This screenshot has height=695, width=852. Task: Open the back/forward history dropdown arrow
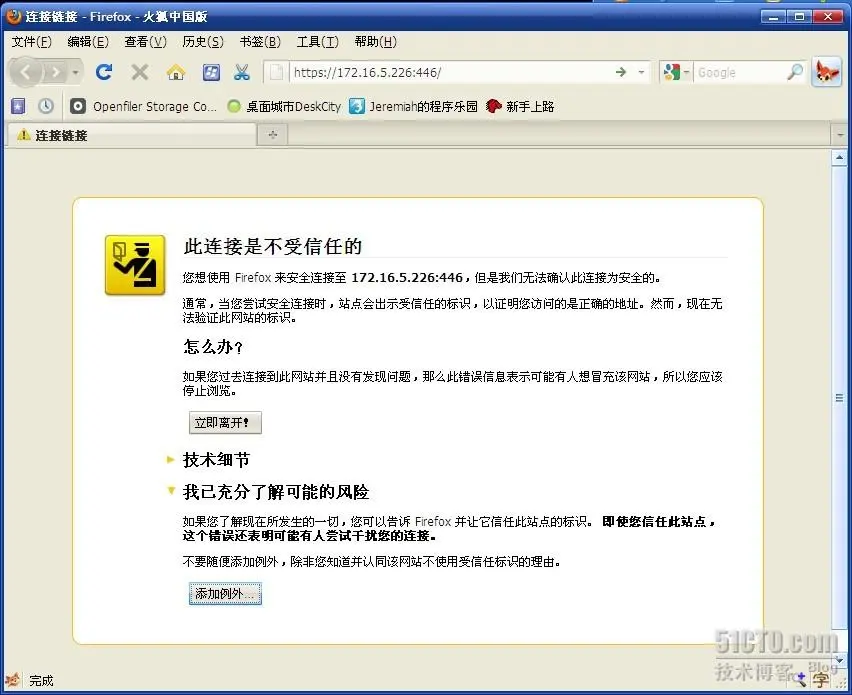(76, 72)
